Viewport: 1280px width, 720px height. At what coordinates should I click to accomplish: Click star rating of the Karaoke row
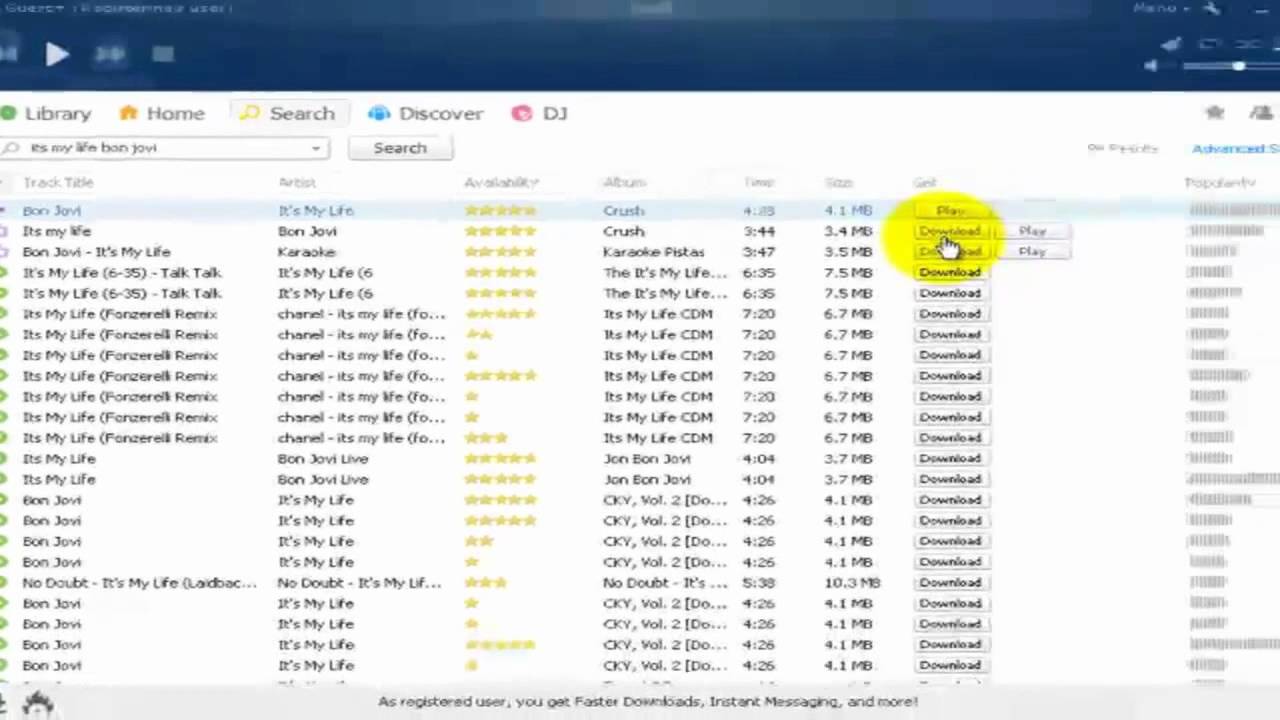500,252
